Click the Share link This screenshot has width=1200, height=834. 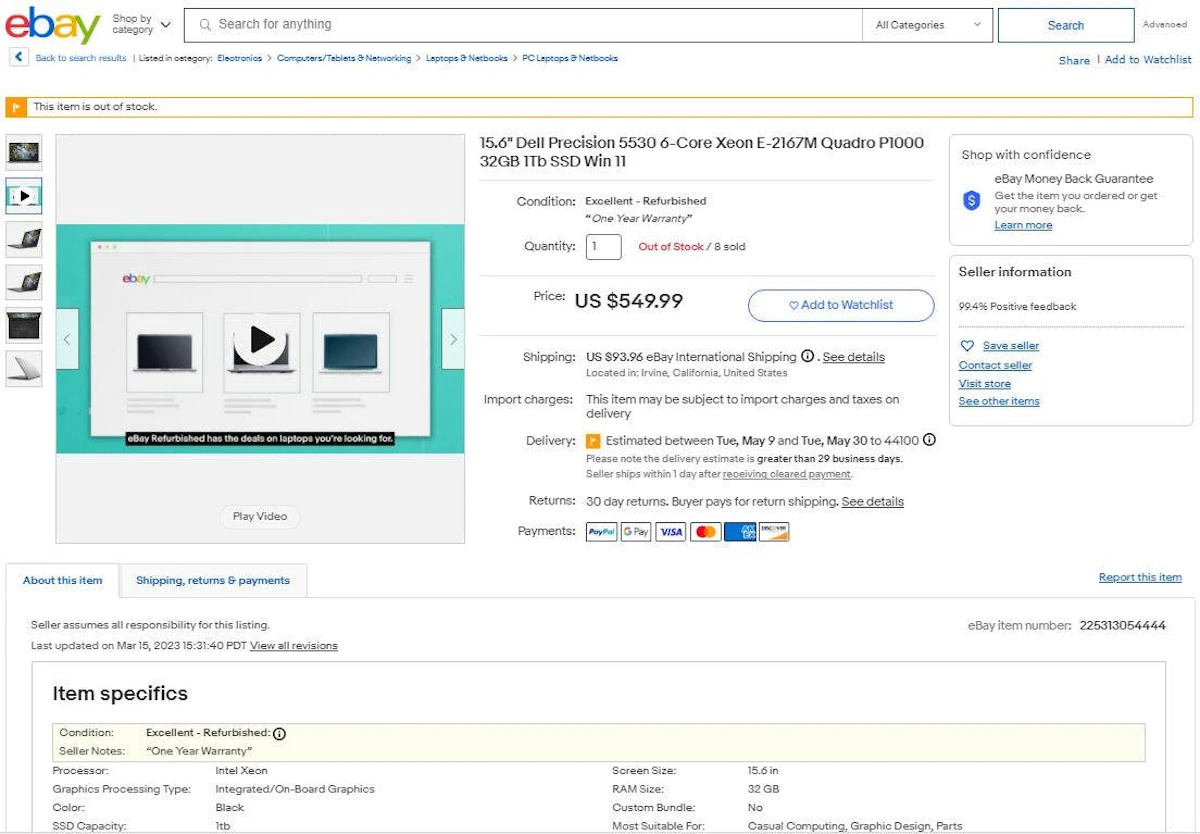pyautogui.click(x=1074, y=60)
